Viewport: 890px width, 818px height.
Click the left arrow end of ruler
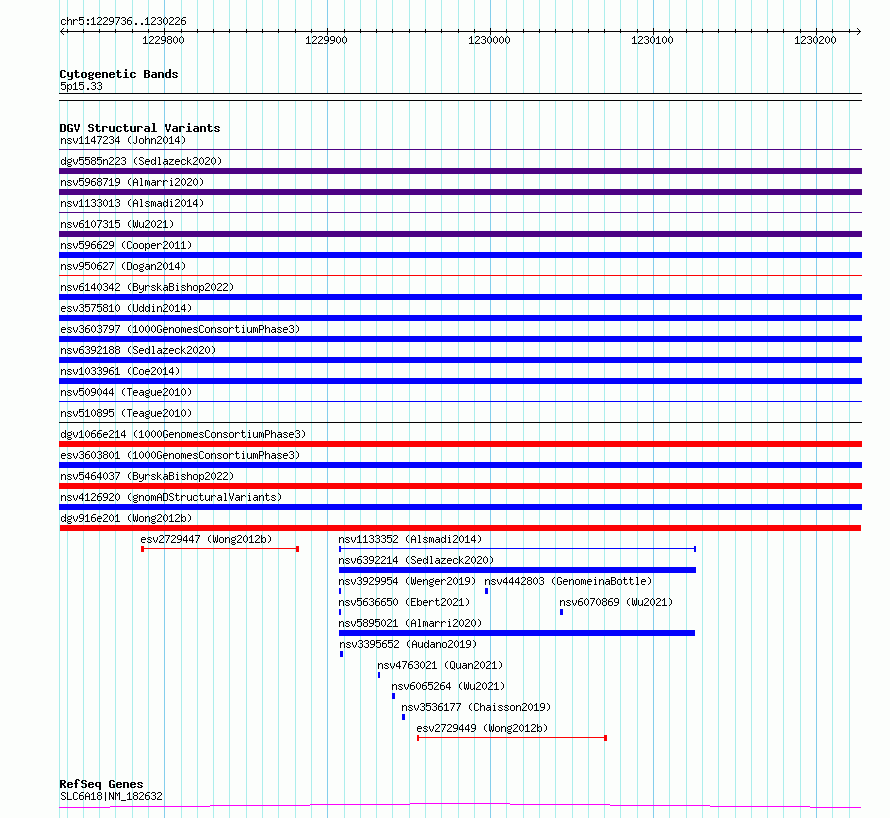click(62, 32)
